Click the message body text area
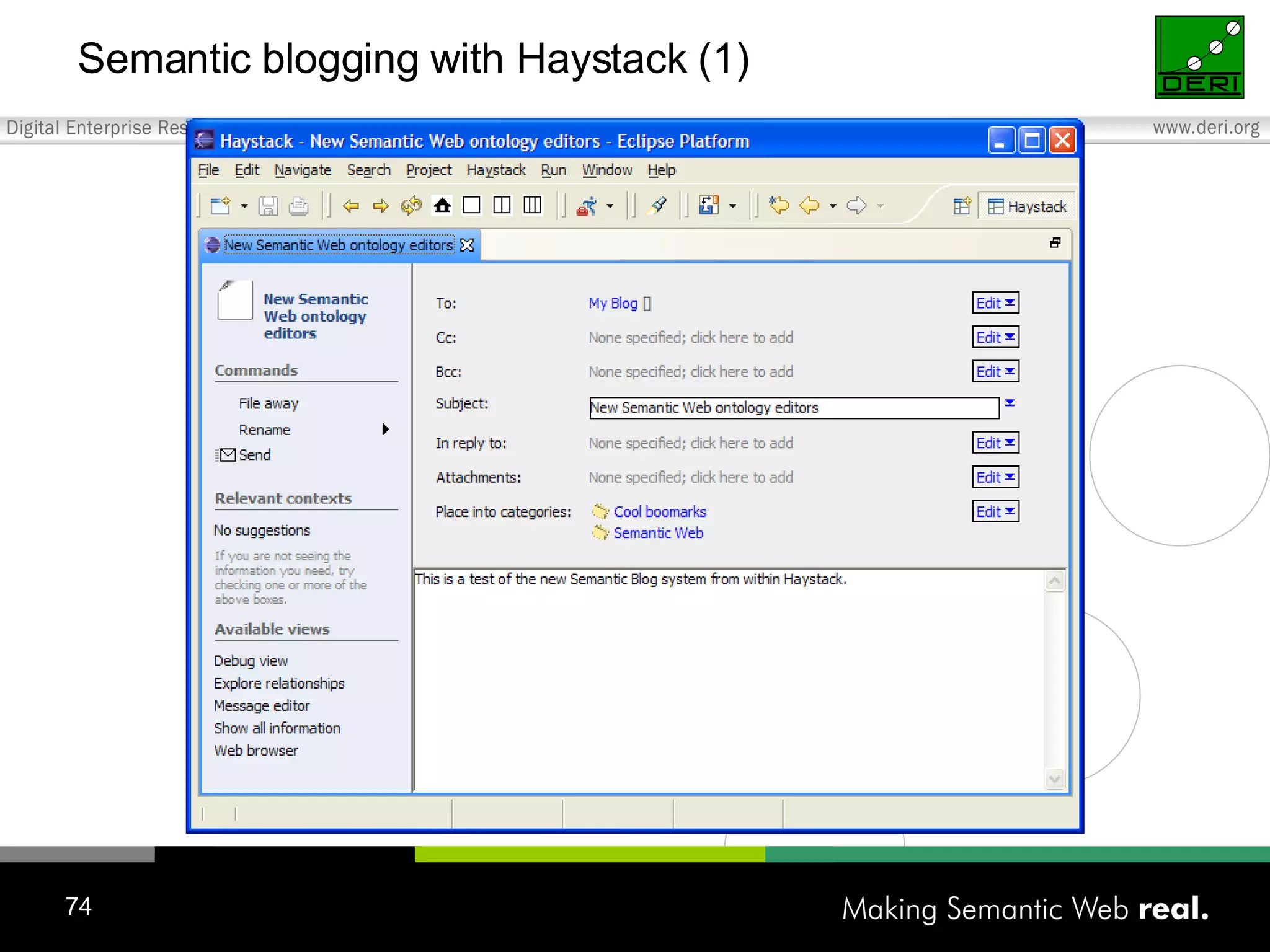This screenshot has height=952, width=1270. tap(729, 681)
